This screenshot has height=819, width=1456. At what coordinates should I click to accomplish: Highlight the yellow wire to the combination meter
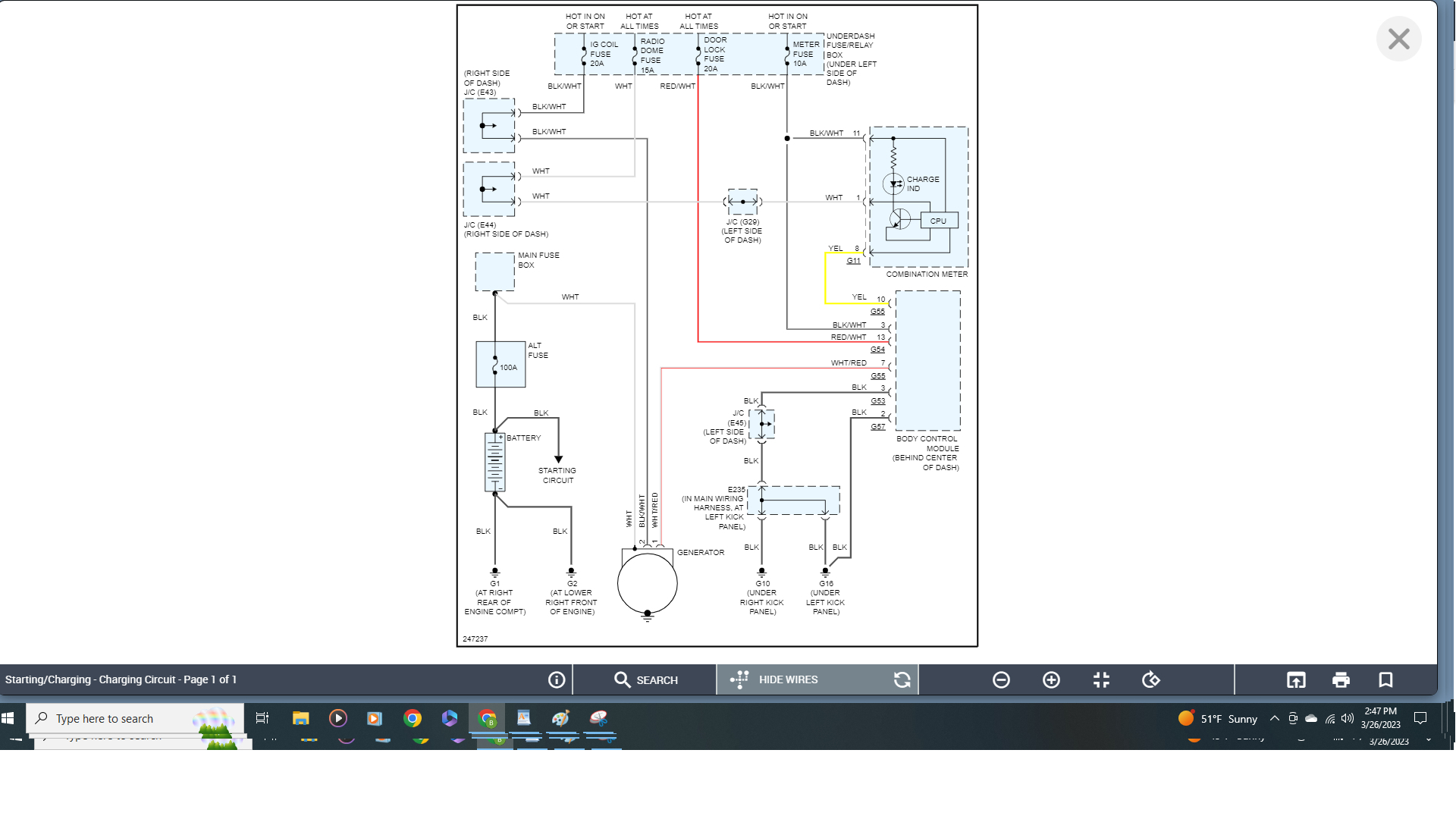click(x=826, y=277)
